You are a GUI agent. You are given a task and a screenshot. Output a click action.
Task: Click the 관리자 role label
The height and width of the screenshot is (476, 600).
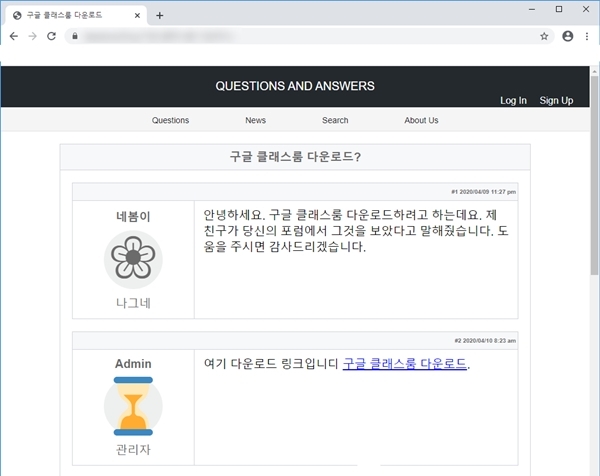click(x=133, y=450)
